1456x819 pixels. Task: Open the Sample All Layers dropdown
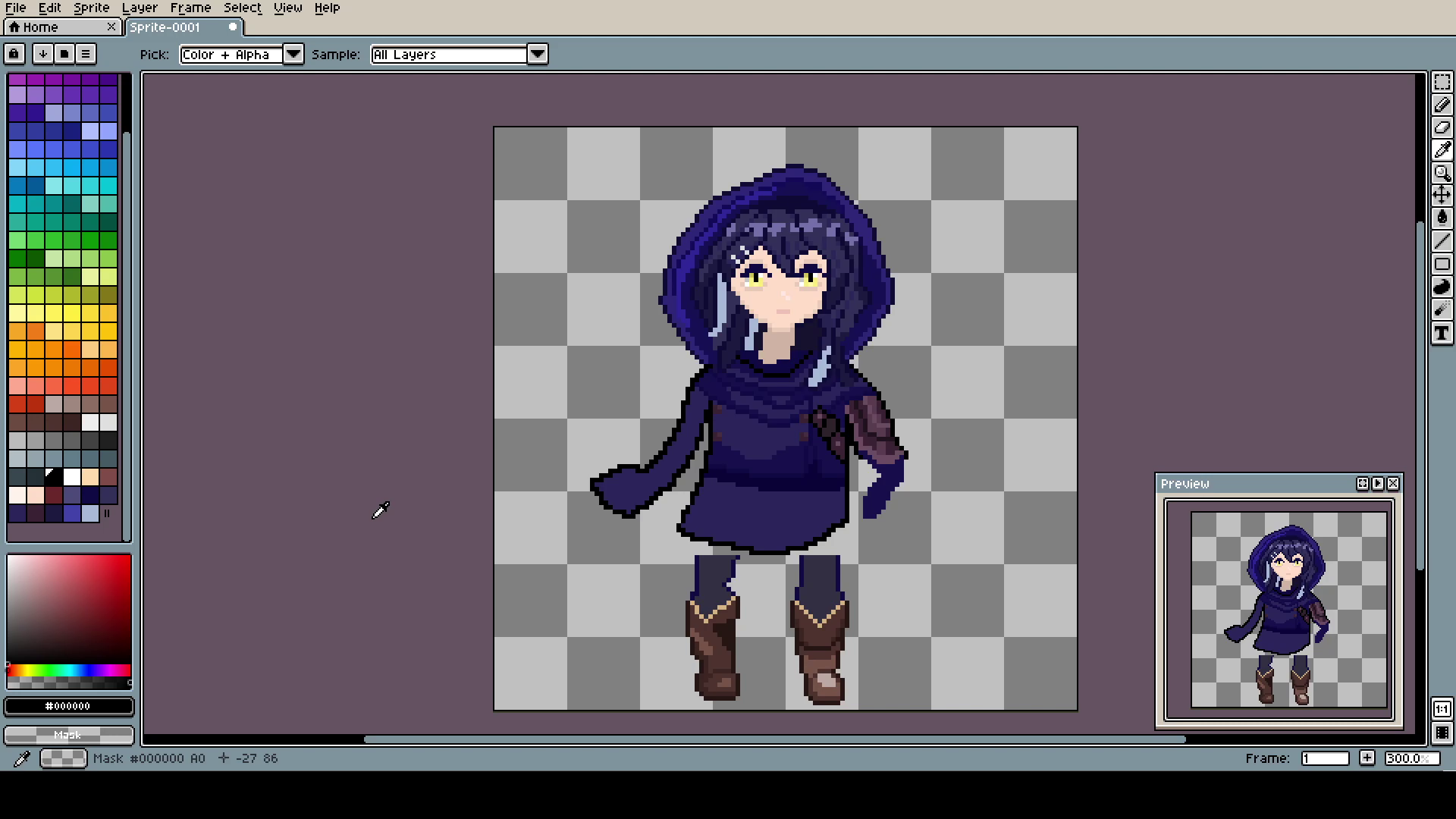(x=537, y=55)
